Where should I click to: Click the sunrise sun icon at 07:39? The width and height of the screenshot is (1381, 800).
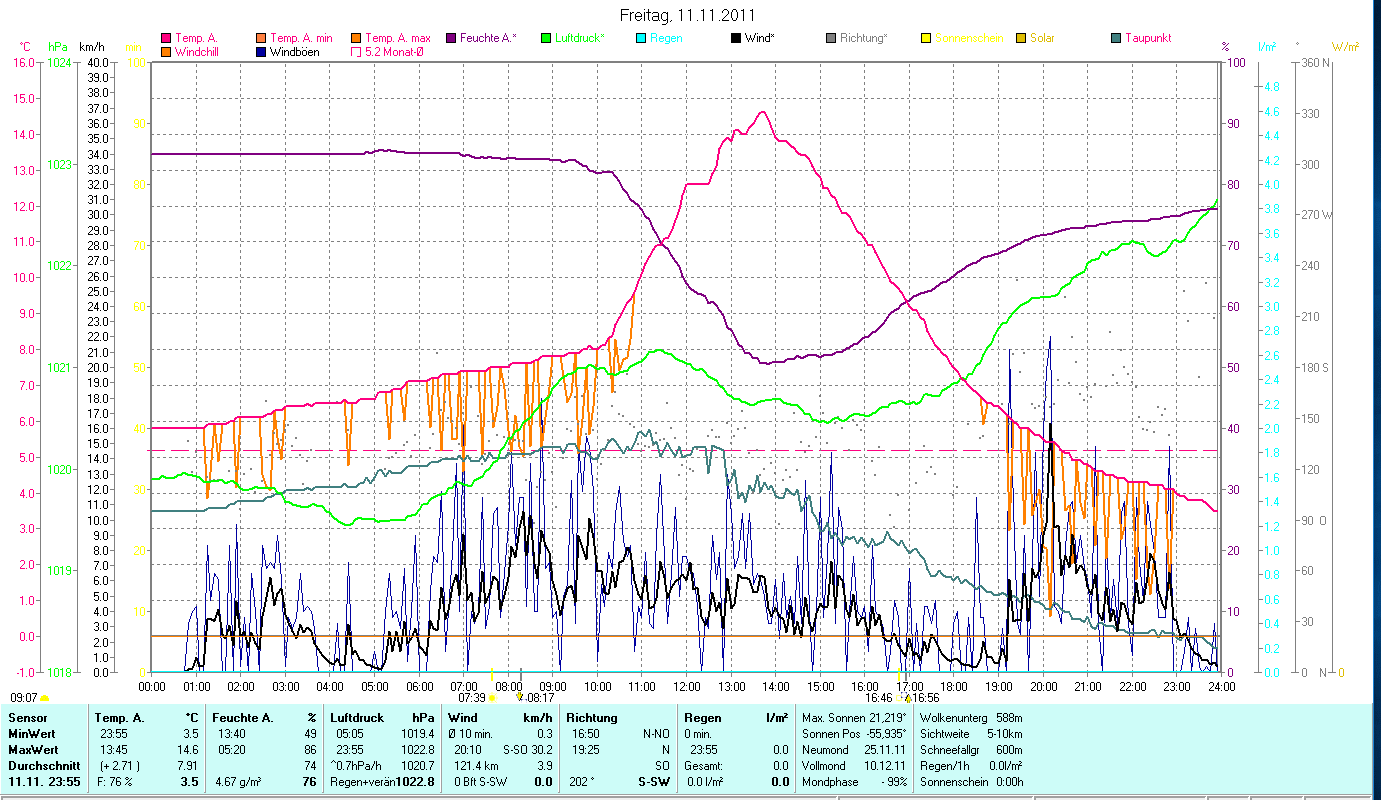click(492, 698)
